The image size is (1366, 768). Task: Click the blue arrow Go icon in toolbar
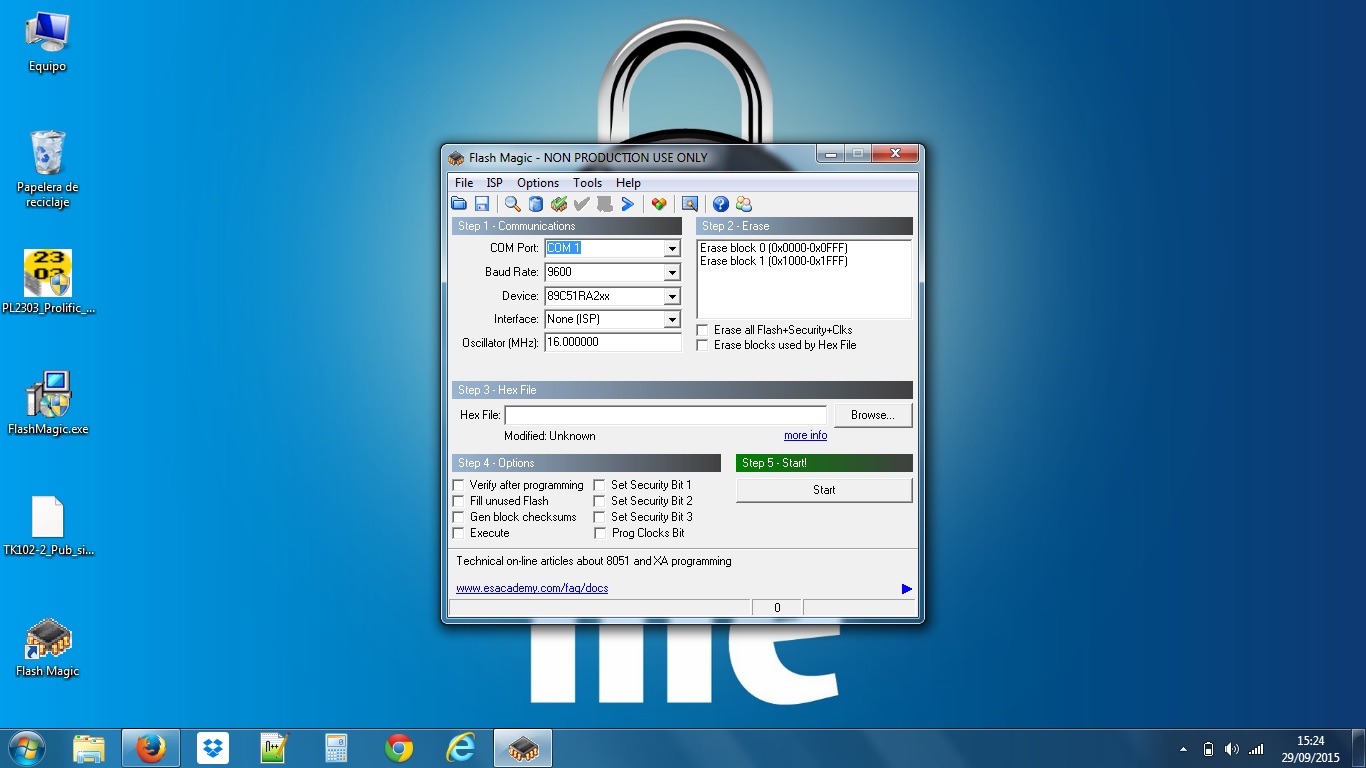[x=628, y=204]
